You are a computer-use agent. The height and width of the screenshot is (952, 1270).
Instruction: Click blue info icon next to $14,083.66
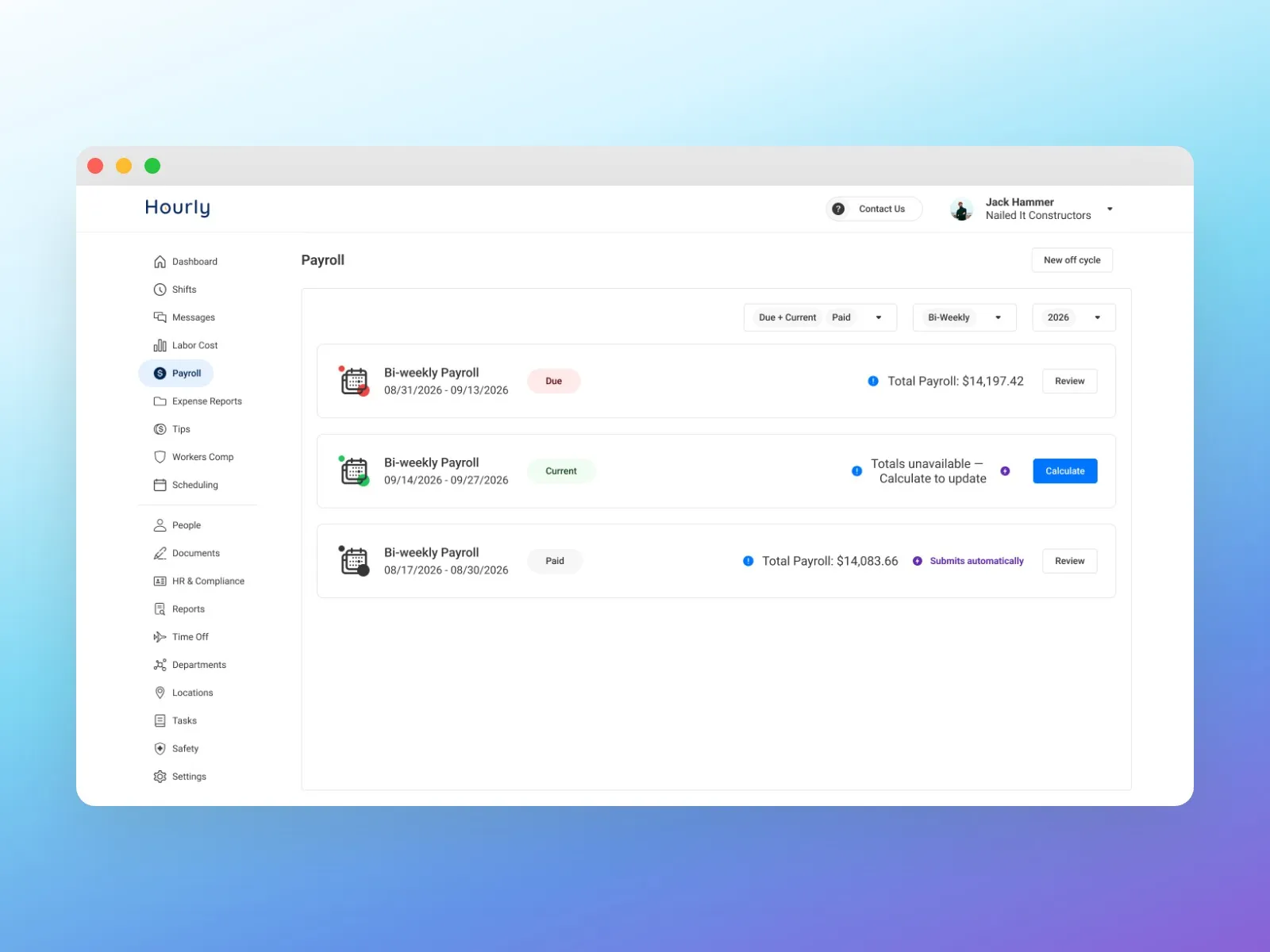[748, 561]
